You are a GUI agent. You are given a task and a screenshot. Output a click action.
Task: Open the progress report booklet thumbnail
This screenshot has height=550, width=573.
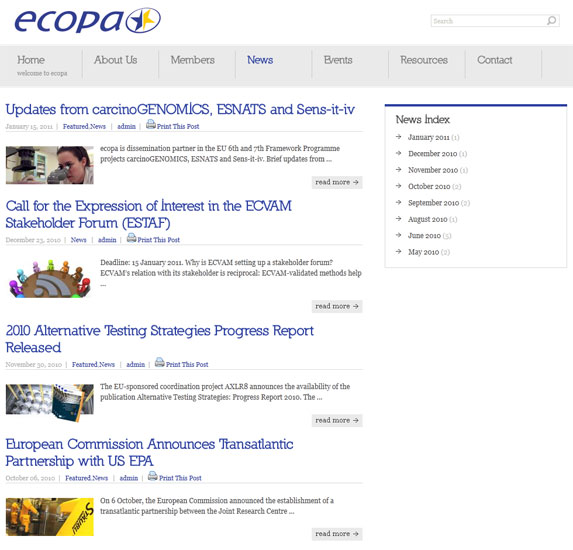point(50,402)
